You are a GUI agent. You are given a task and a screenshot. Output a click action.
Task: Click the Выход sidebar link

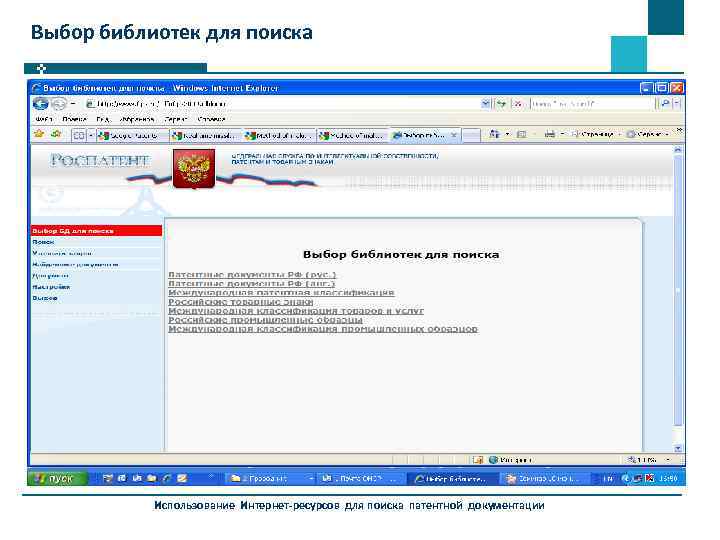45,298
